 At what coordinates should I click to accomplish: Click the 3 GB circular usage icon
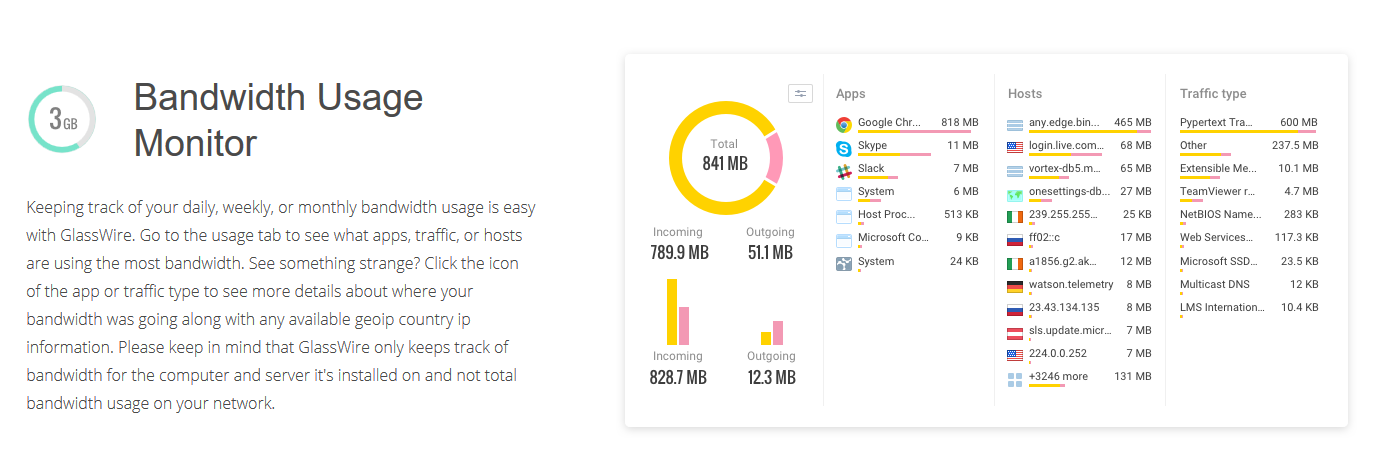[62, 120]
